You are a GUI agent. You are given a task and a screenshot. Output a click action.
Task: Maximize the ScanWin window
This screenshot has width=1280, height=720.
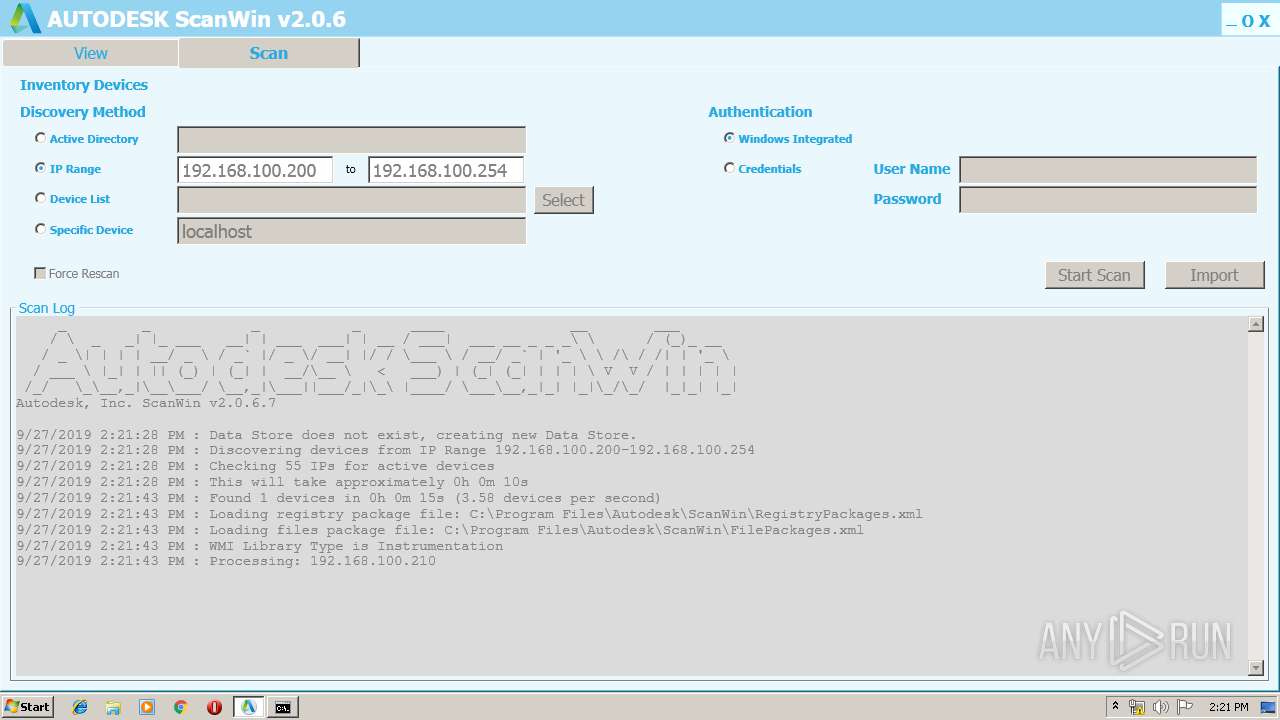(x=1248, y=21)
